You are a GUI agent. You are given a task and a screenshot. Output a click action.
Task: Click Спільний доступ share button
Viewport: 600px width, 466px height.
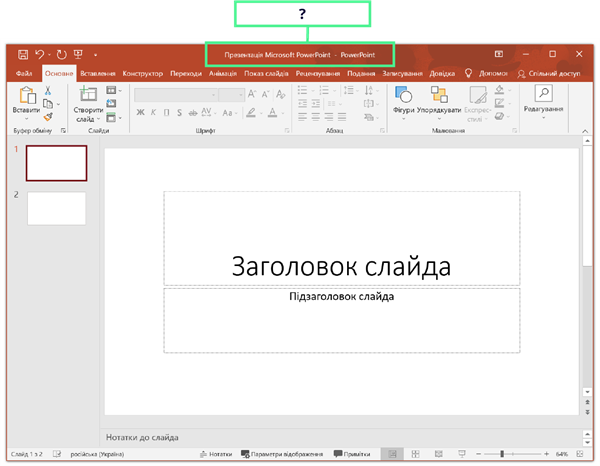[549, 73]
